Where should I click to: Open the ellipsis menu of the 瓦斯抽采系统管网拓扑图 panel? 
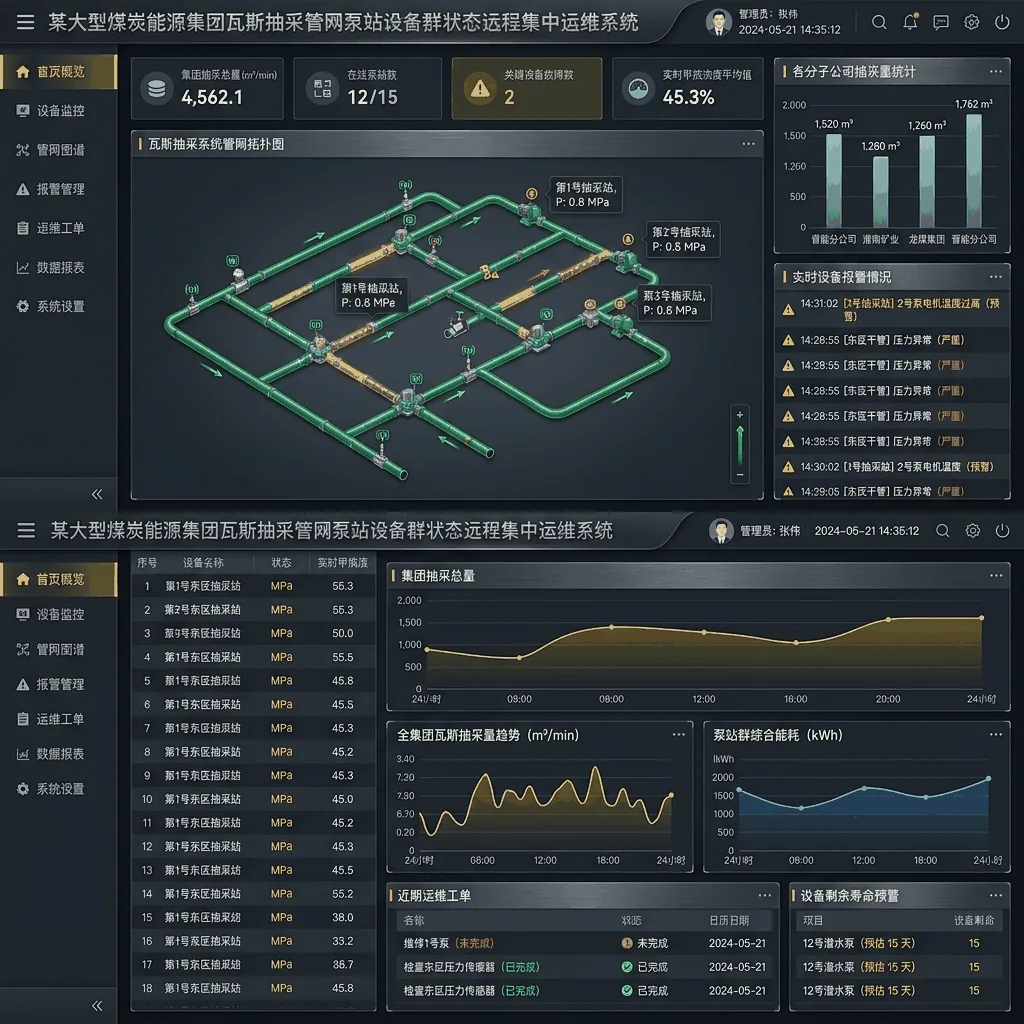[x=748, y=144]
